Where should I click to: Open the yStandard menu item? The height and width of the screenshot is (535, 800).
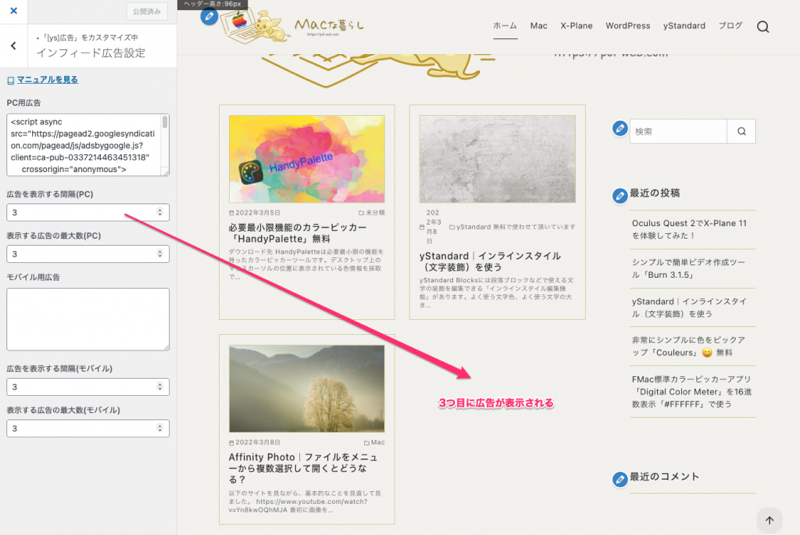click(x=684, y=26)
